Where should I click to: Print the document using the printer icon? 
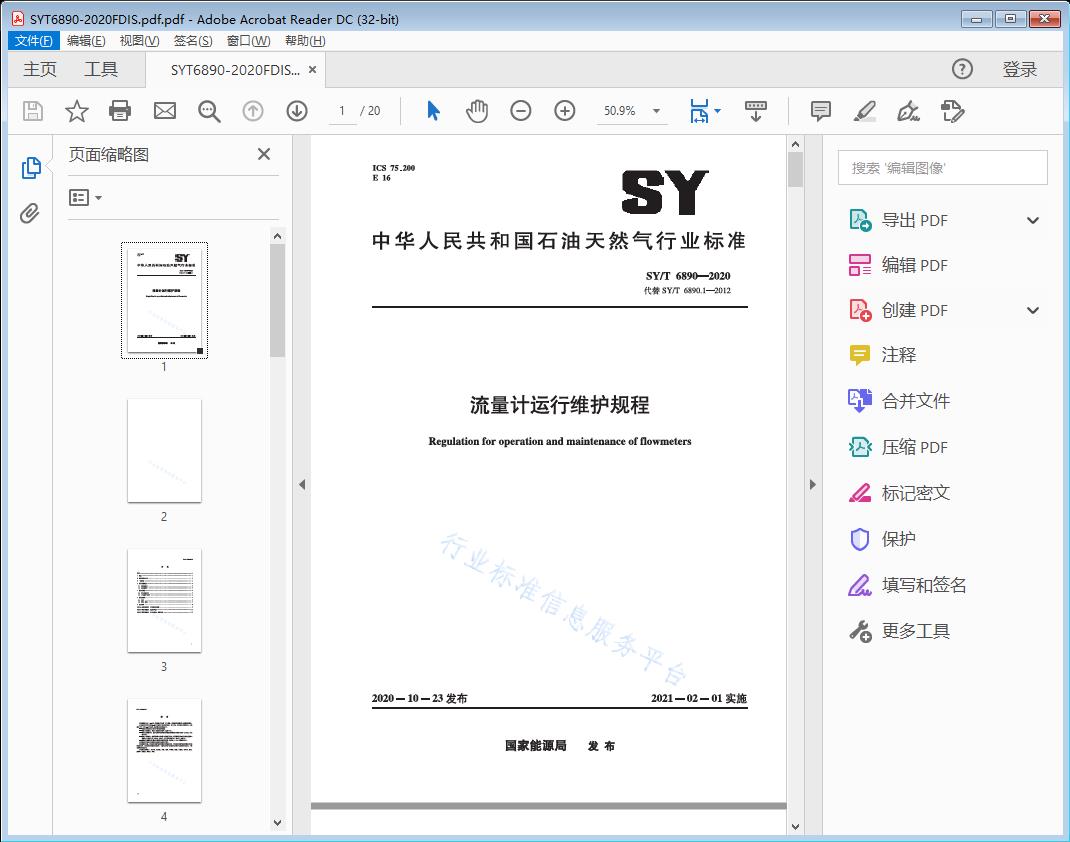tap(120, 111)
